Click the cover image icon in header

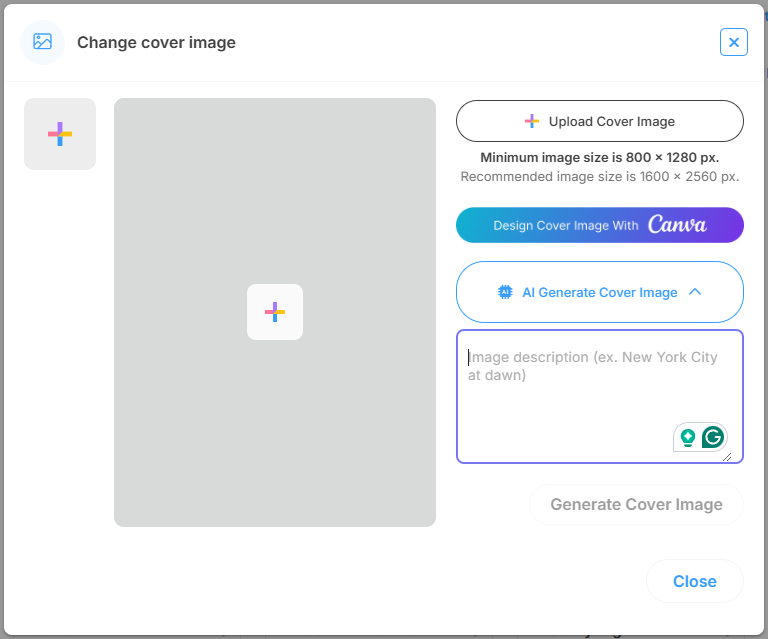click(x=42, y=42)
